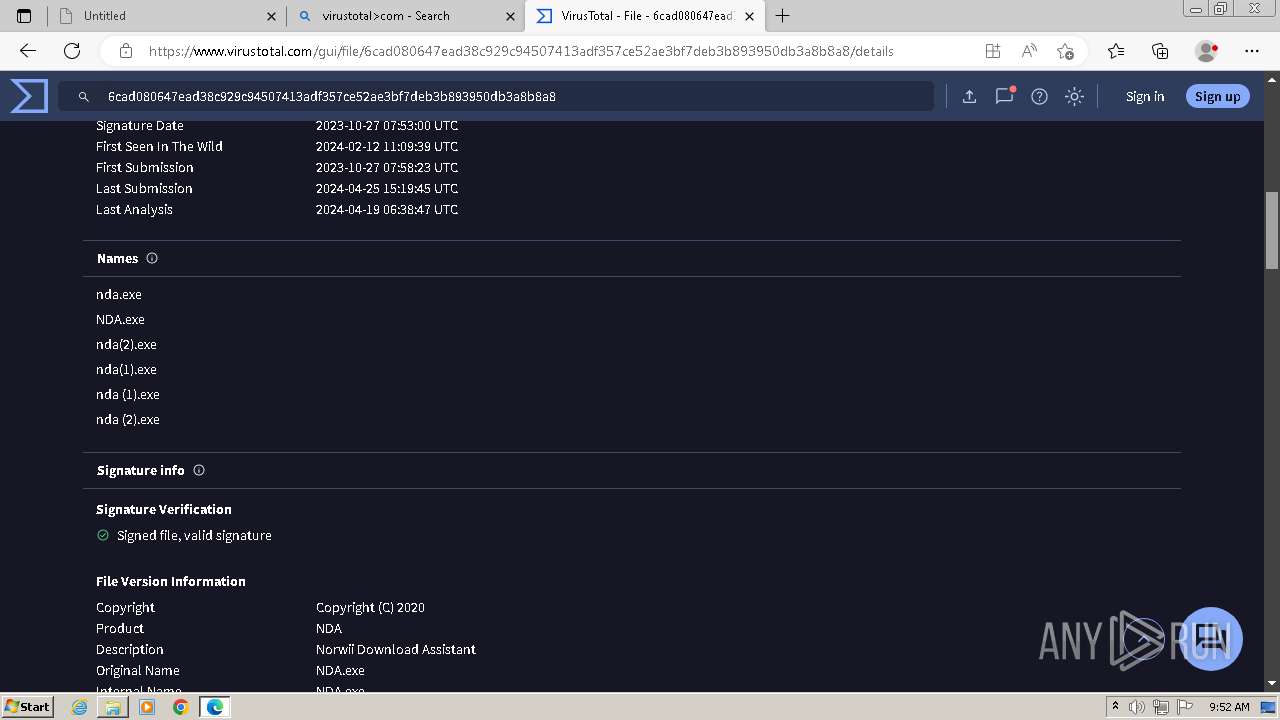This screenshot has height=720, width=1280.
Task: Click the VirusTotal logo icon
Action: (29, 96)
